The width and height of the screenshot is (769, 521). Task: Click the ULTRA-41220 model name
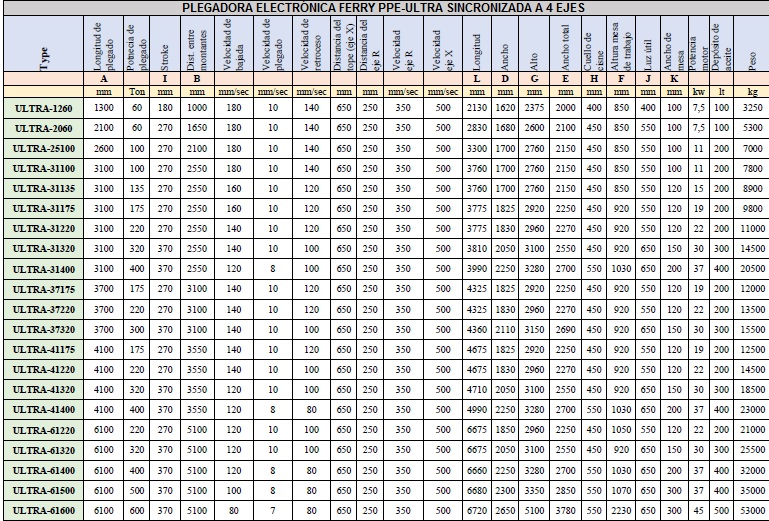[43, 370]
